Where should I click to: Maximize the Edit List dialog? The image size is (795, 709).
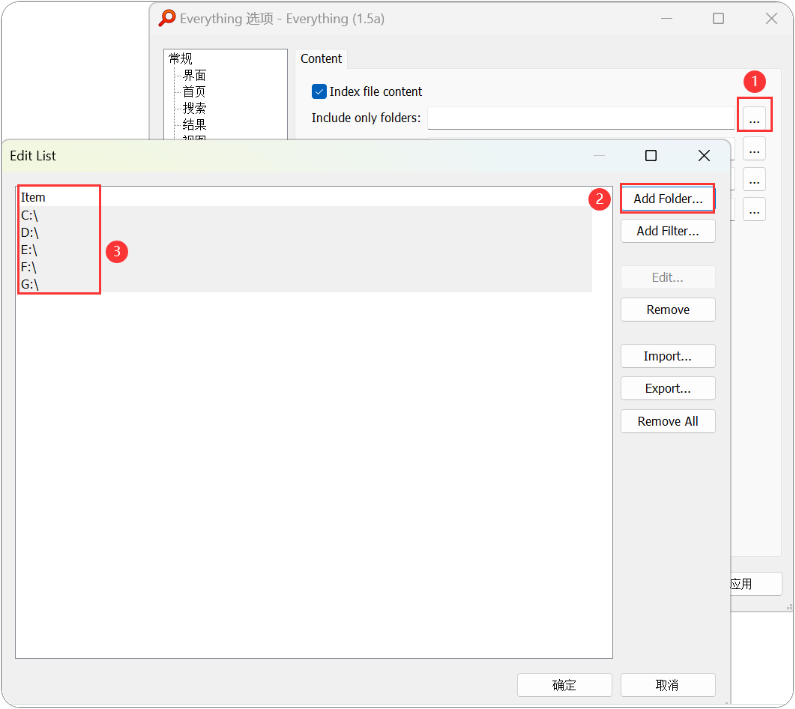pyautogui.click(x=651, y=156)
